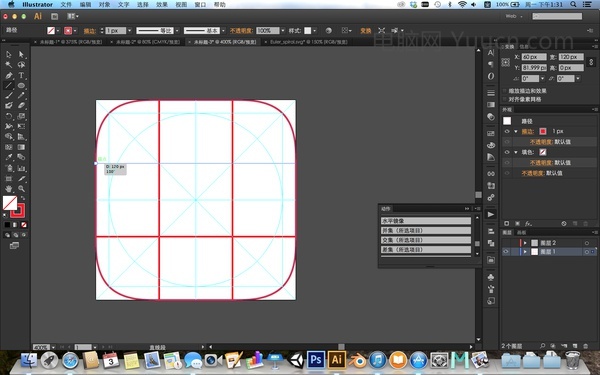Open the 对象 menu
This screenshot has height=375, width=600.
pos(104,5)
